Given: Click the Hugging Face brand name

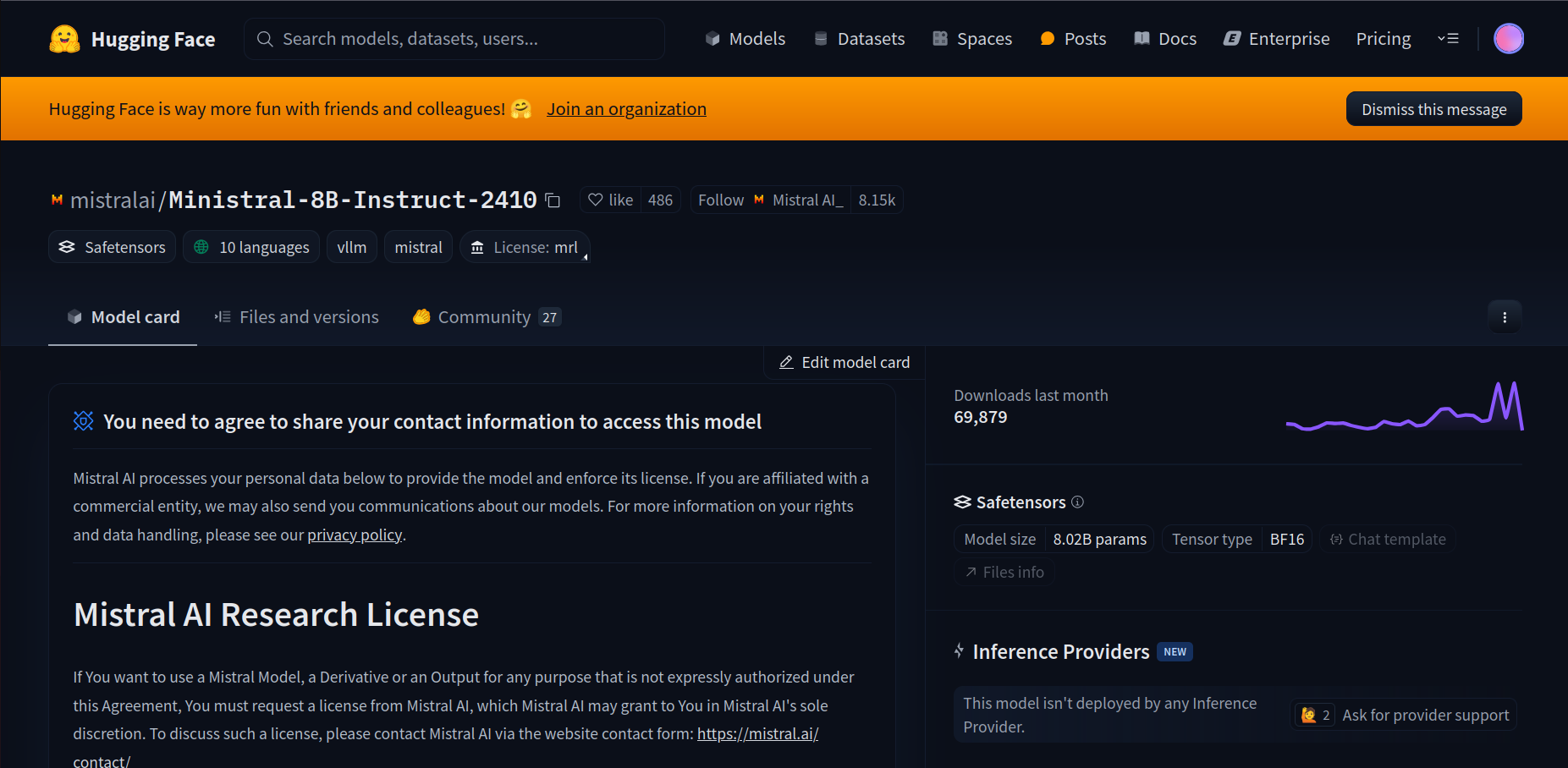Looking at the screenshot, I should point(153,39).
